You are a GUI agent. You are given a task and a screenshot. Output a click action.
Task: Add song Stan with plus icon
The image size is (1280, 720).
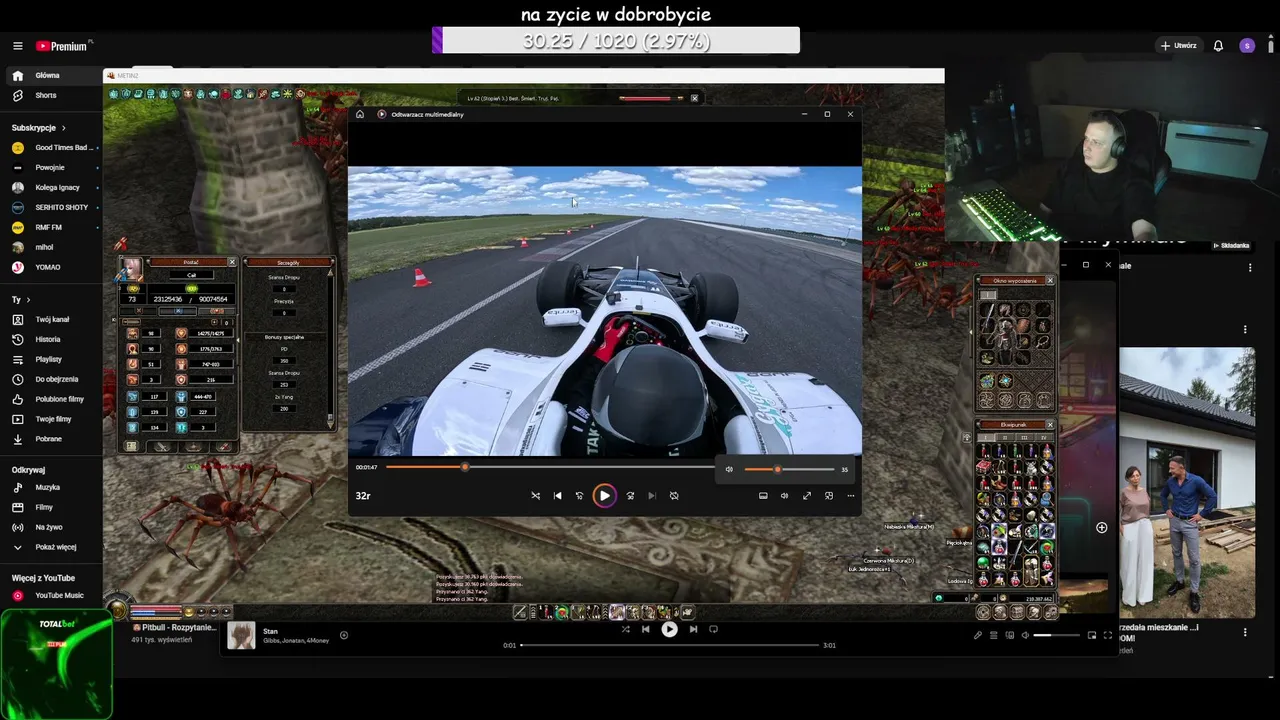tap(344, 635)
